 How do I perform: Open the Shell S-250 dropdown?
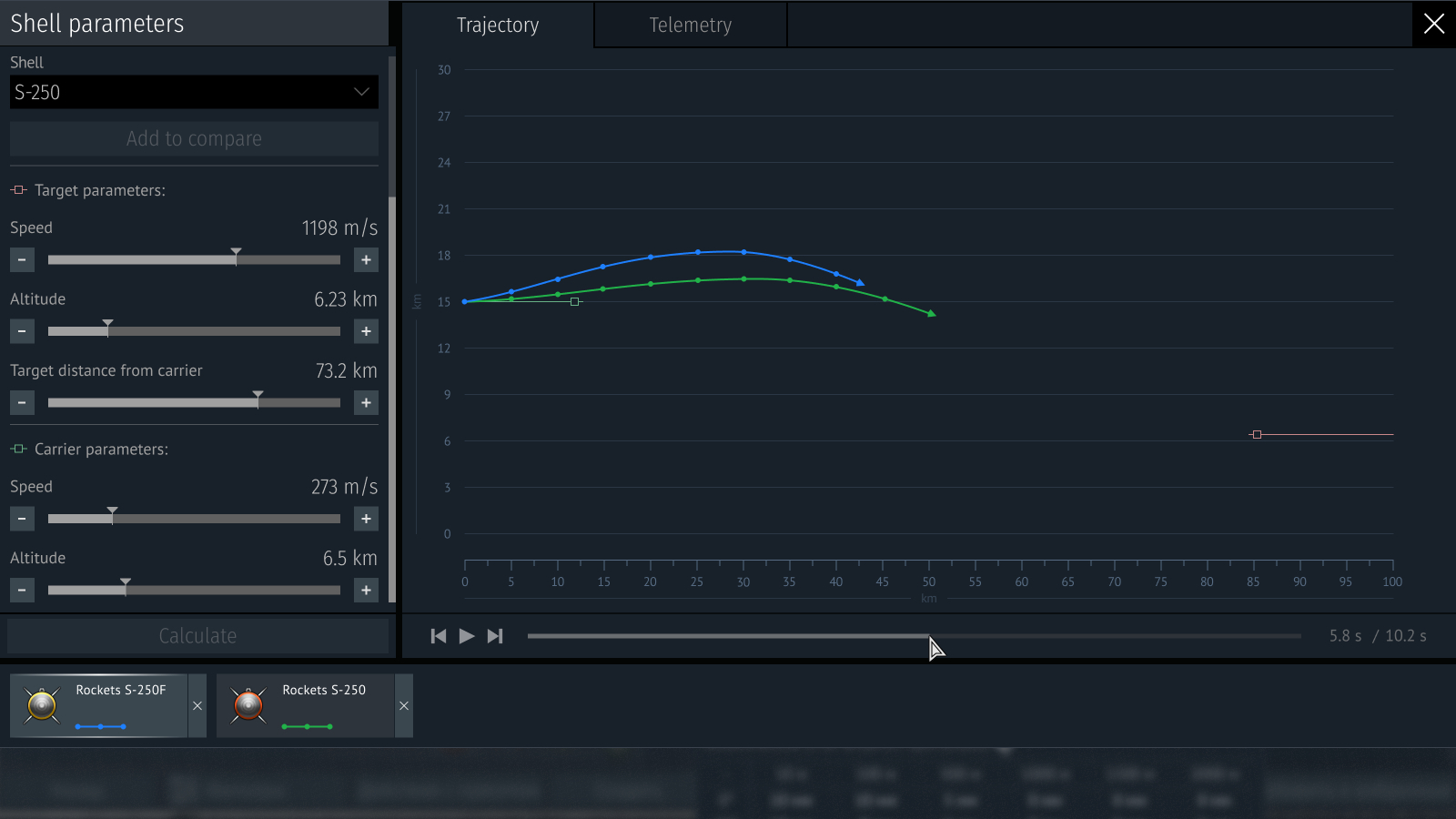coord(194,92)
